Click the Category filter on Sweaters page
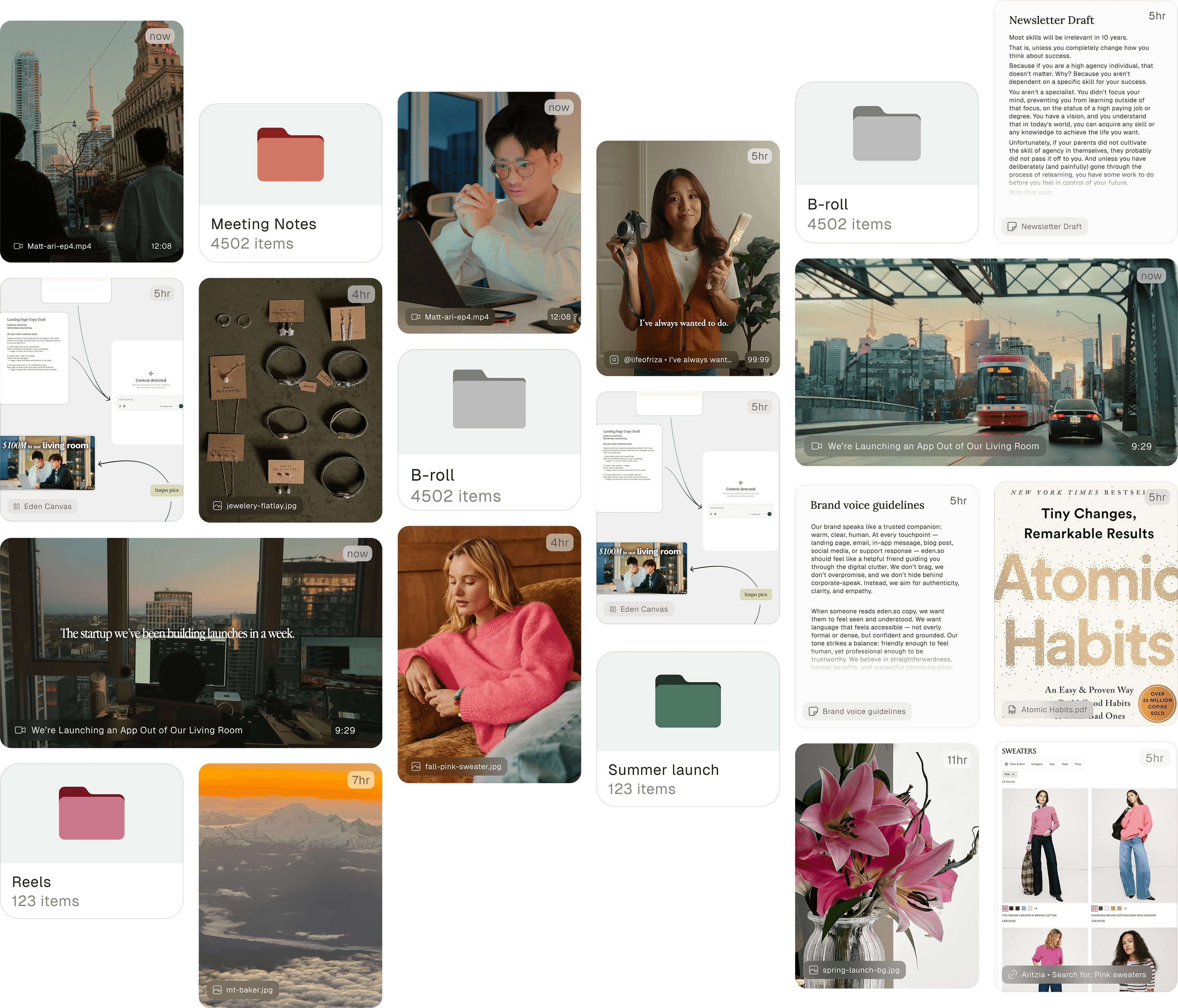1178x1008 pixels. point(1036,764)
